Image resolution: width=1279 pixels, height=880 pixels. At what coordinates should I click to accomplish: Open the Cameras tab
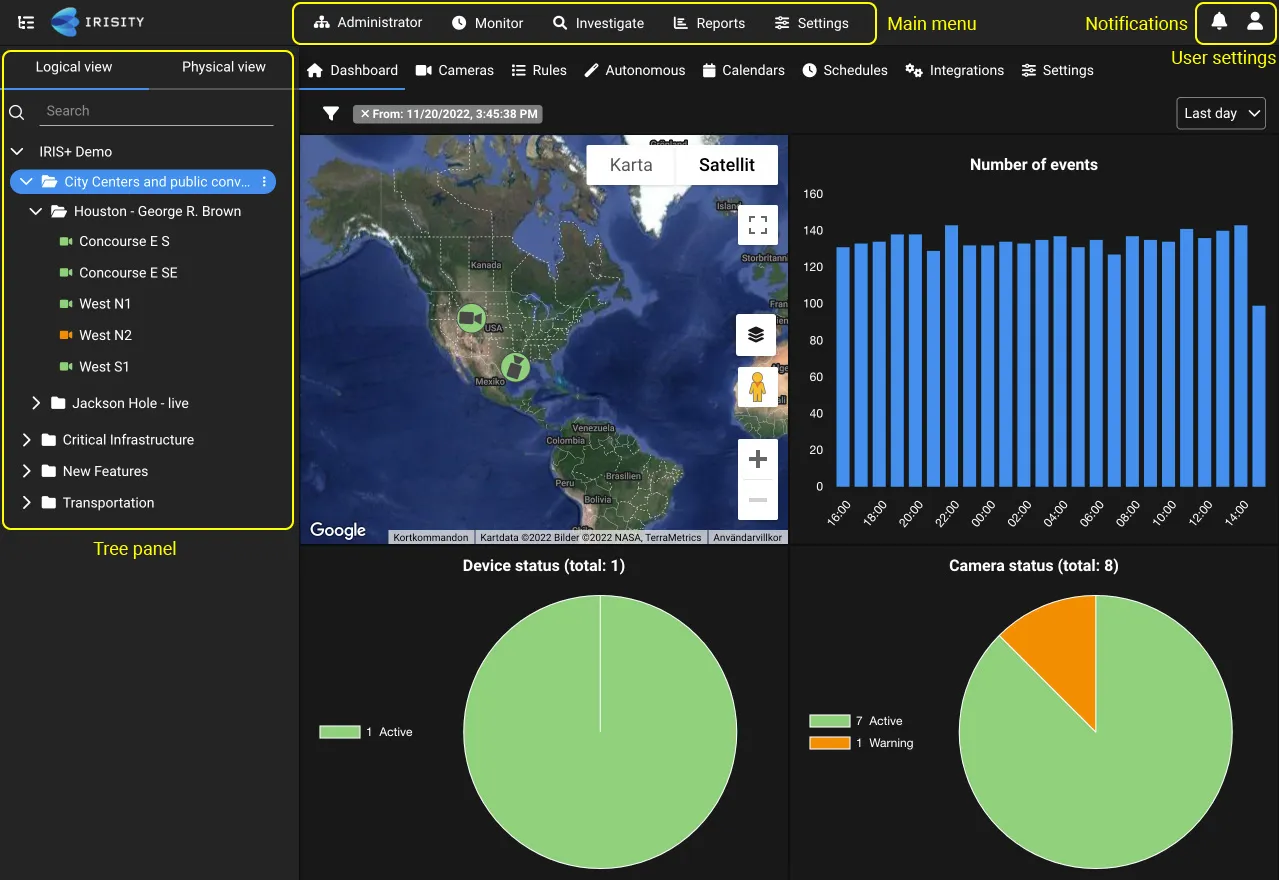pos(455,70)
